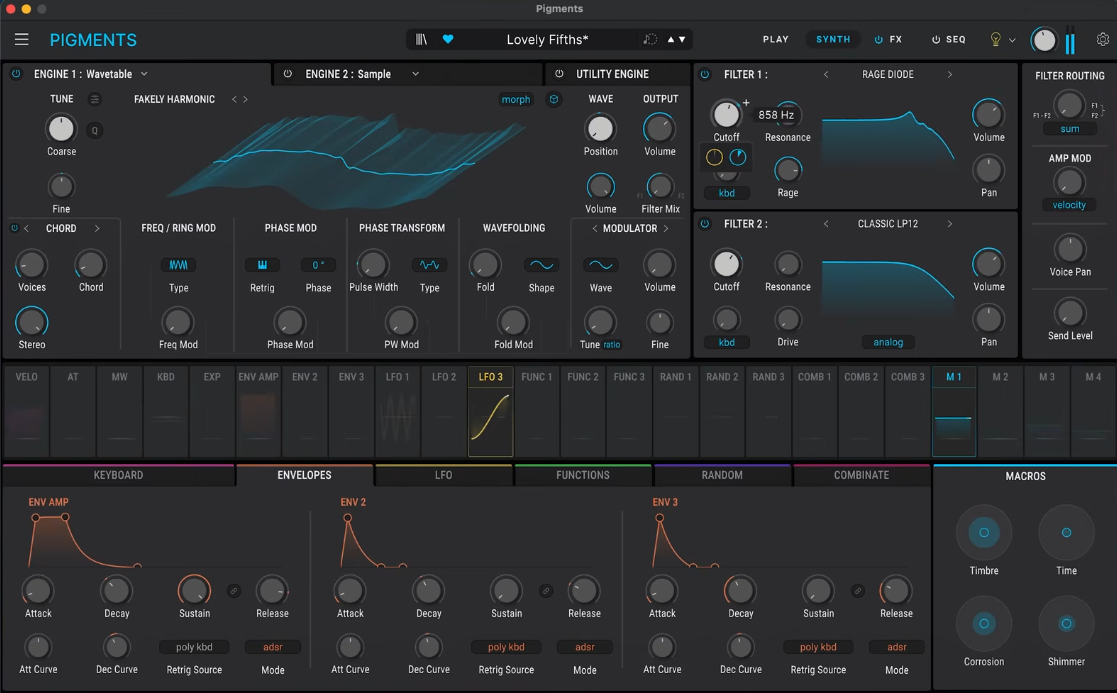
Task: Click the Filter 1 Cutoff knob
Action: pos(726,115)
